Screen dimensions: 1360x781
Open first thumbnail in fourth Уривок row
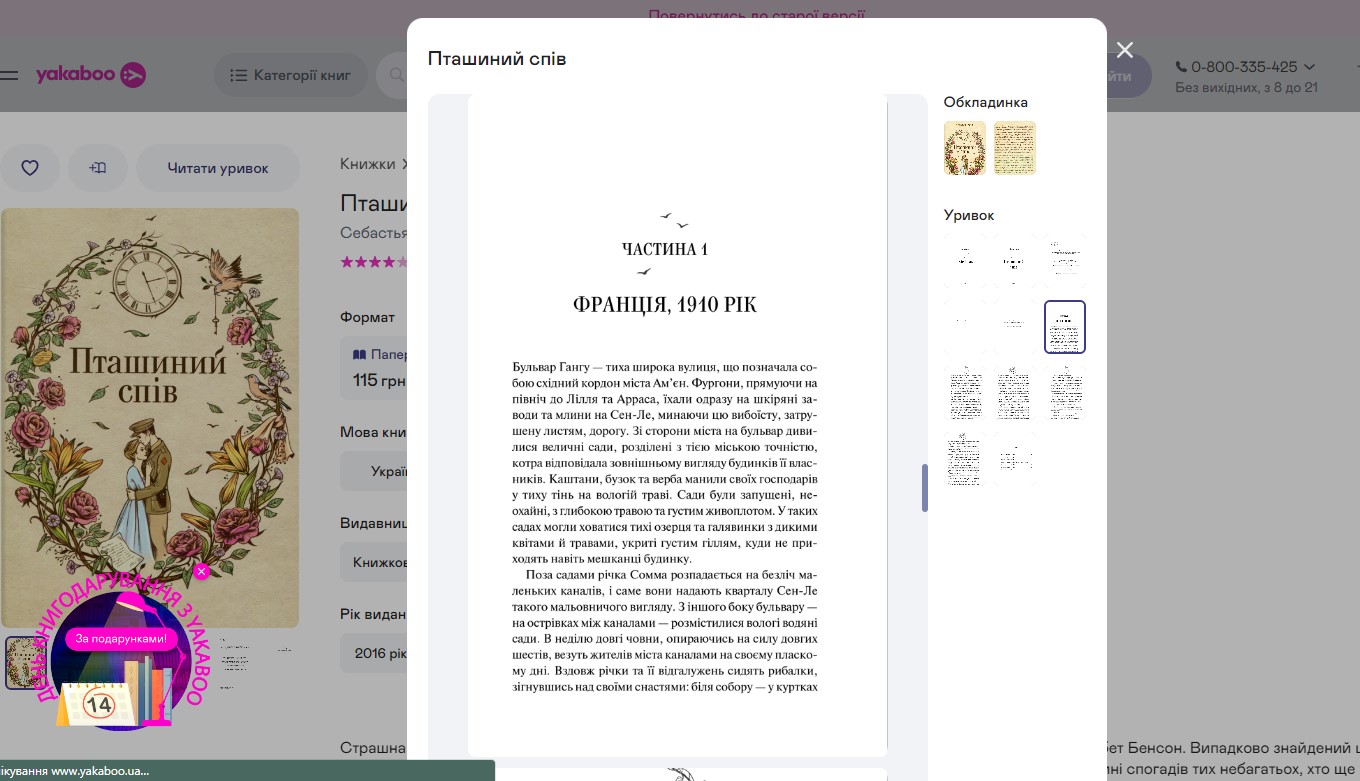[965, 459]
